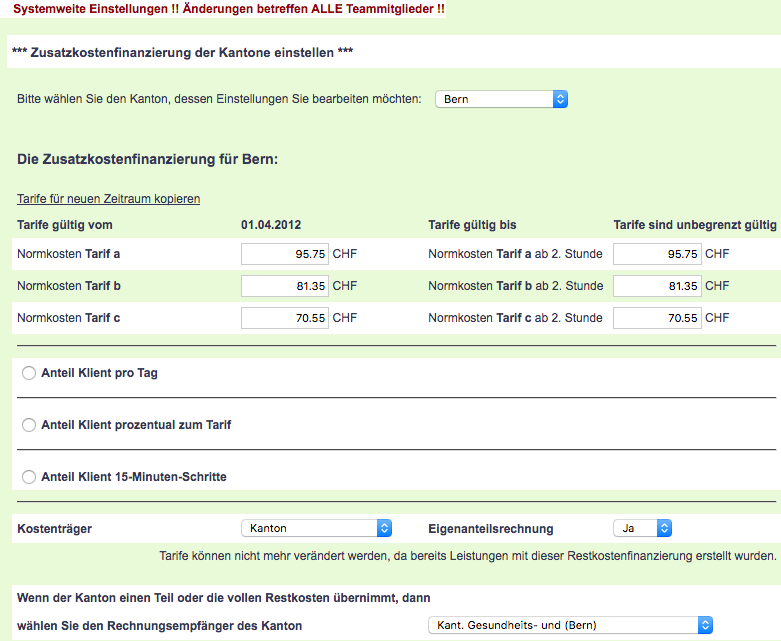This screenshot has height=641, width=781.
Task: Choose 'Anteil Klient prozentual zum Tarif' option
Action: coord(29,425)
